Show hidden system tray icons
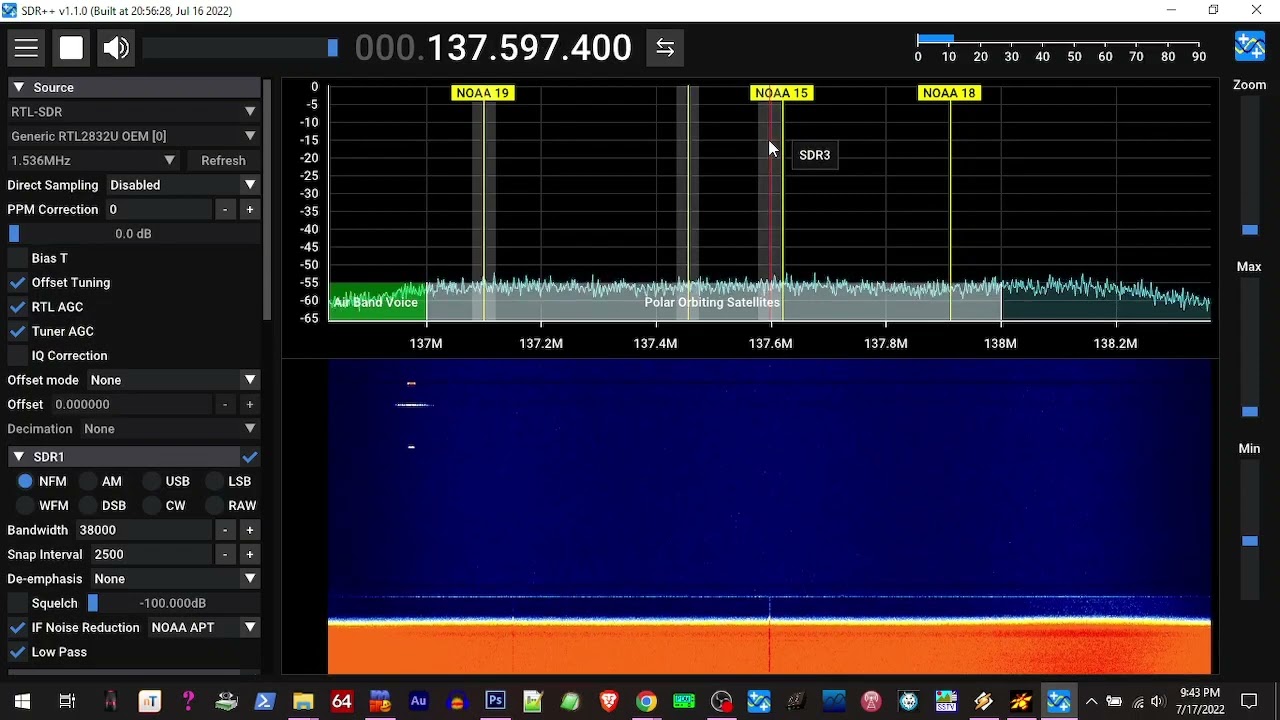 point(1091,701)
